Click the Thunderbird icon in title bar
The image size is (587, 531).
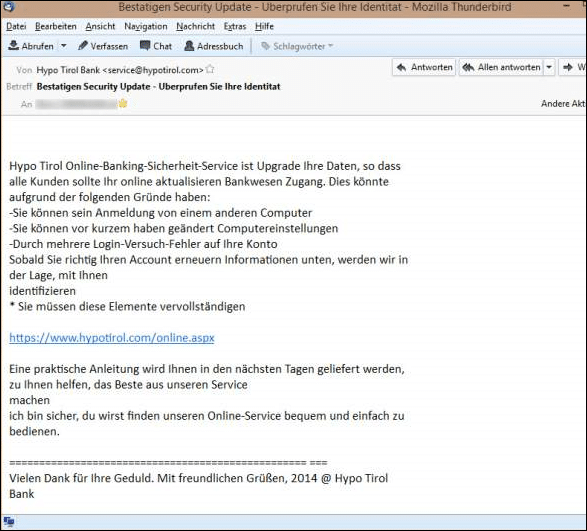click(x=8, y=6)
